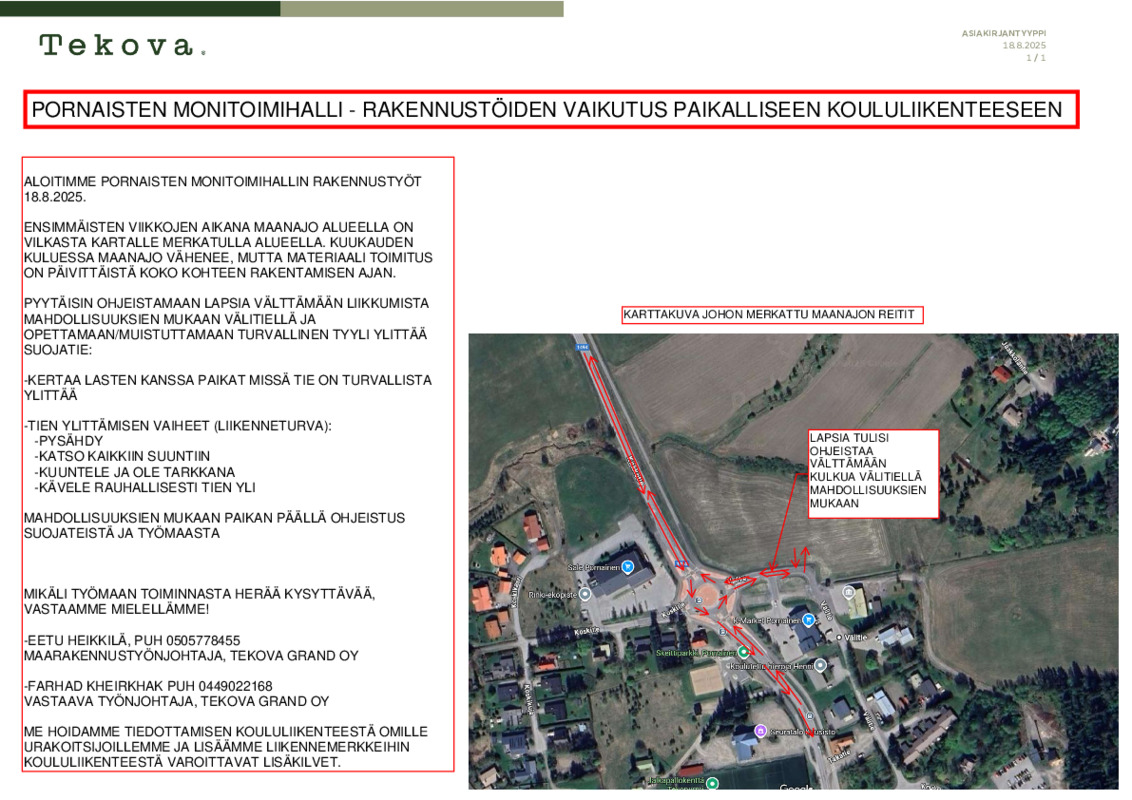Click the blue road number sign on map
The height and width of the screenshot is (800, 1132).
582,345
